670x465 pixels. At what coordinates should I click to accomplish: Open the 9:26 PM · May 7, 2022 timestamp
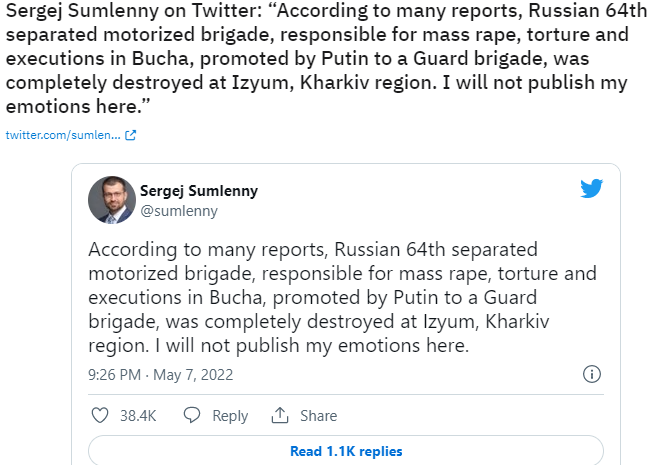(161, 375)
